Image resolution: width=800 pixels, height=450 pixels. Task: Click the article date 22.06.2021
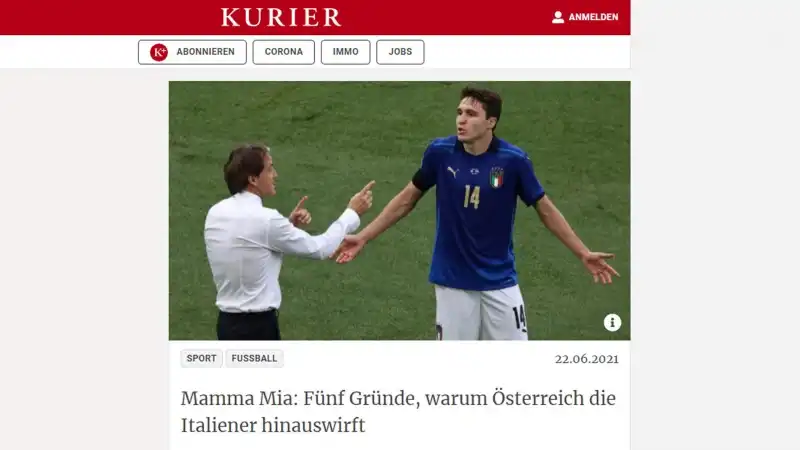click(x=587, y=359)
